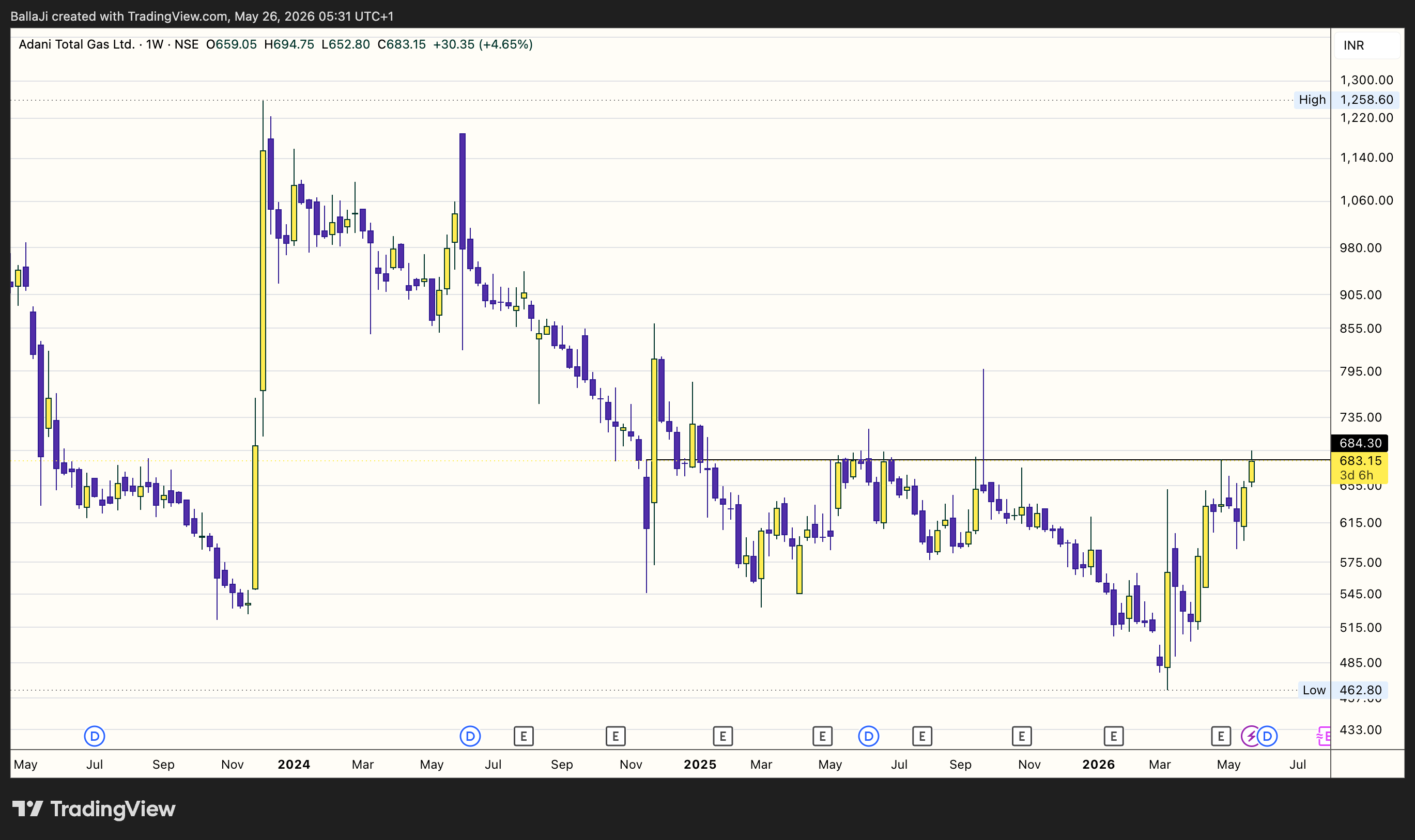Image resolution: width=1415 pixels, height=840 pixels.
Task: Click the +30.35 (+4.65%) change value
Action: click(483, 44)
